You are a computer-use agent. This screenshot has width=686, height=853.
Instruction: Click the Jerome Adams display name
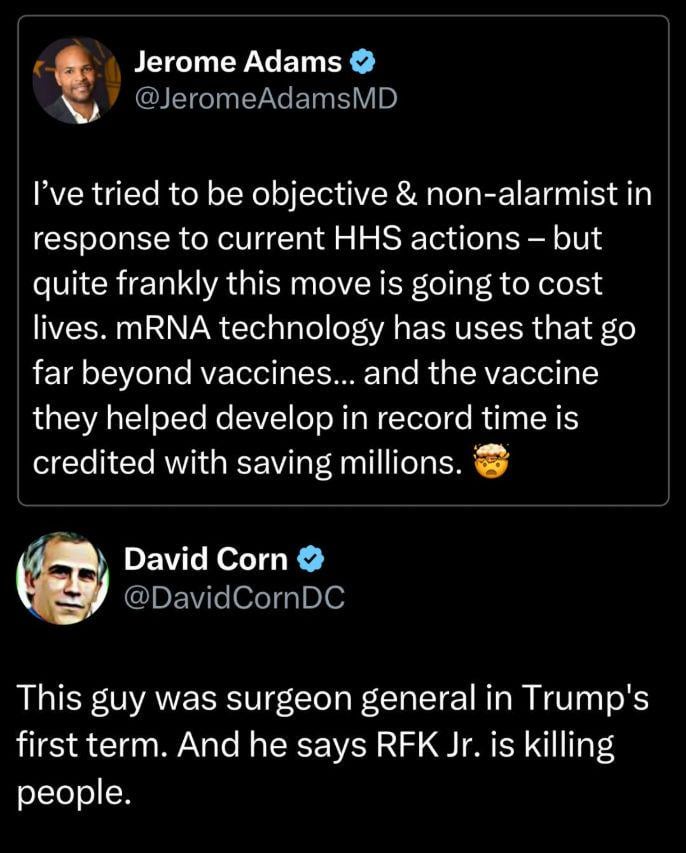[x=238, y=61]
